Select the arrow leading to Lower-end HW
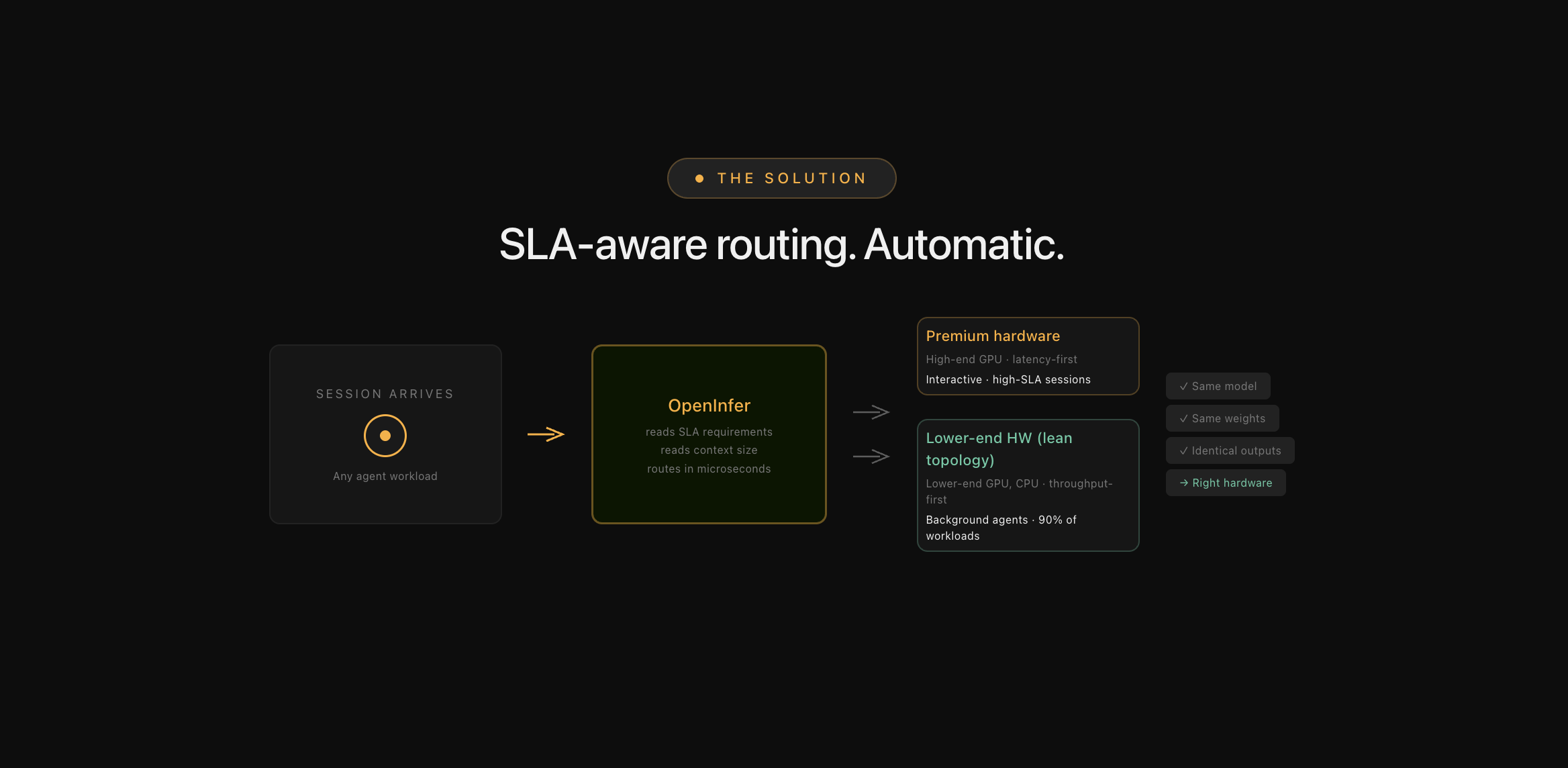1568x768 pixels. (871, 456)
